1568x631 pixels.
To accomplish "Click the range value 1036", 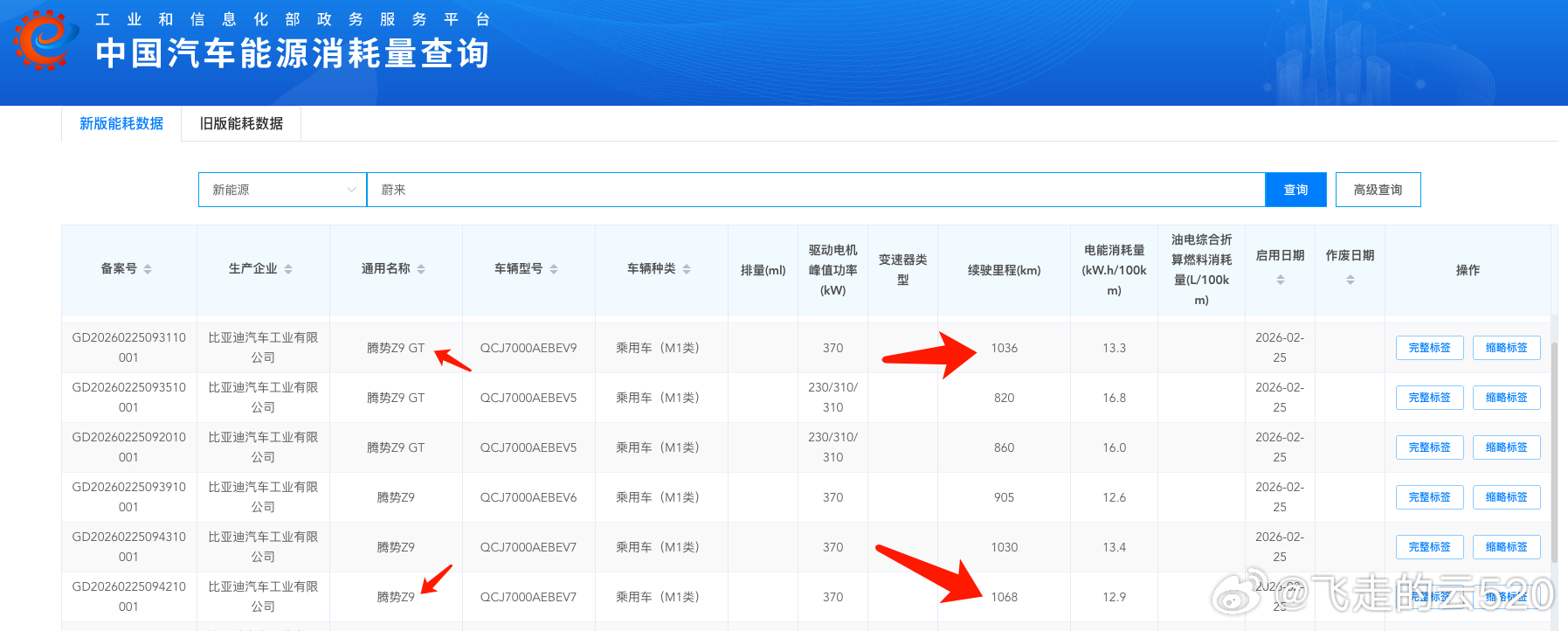I will pos(1004,348).
